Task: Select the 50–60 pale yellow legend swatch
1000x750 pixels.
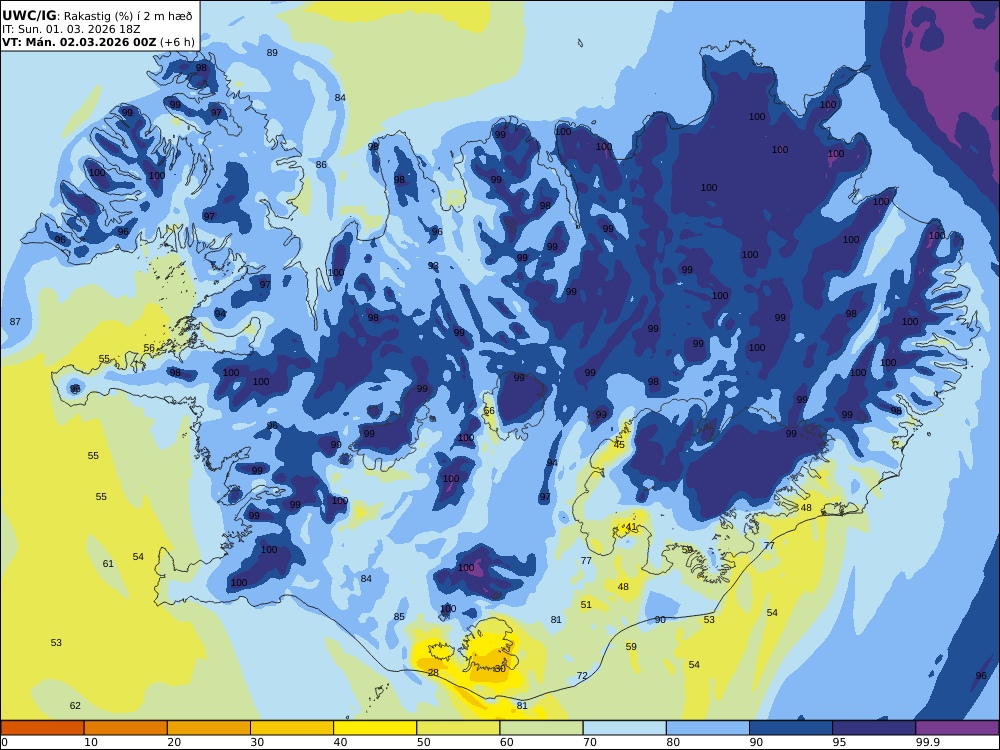Action: pyautogui.click(x=458, y=728)
